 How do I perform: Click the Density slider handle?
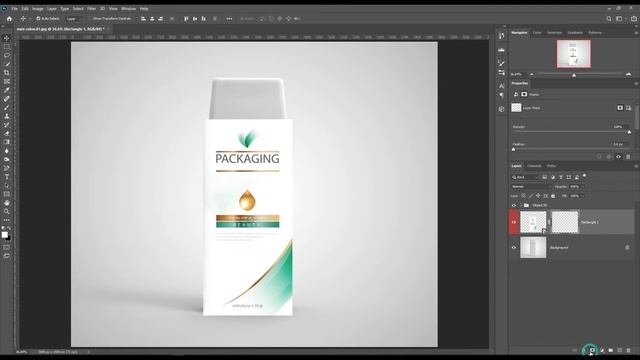(629, 132)
